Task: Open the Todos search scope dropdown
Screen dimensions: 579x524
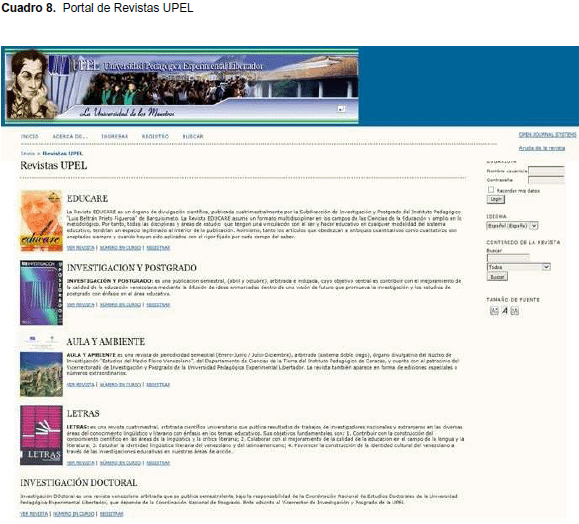Action: 519,267
